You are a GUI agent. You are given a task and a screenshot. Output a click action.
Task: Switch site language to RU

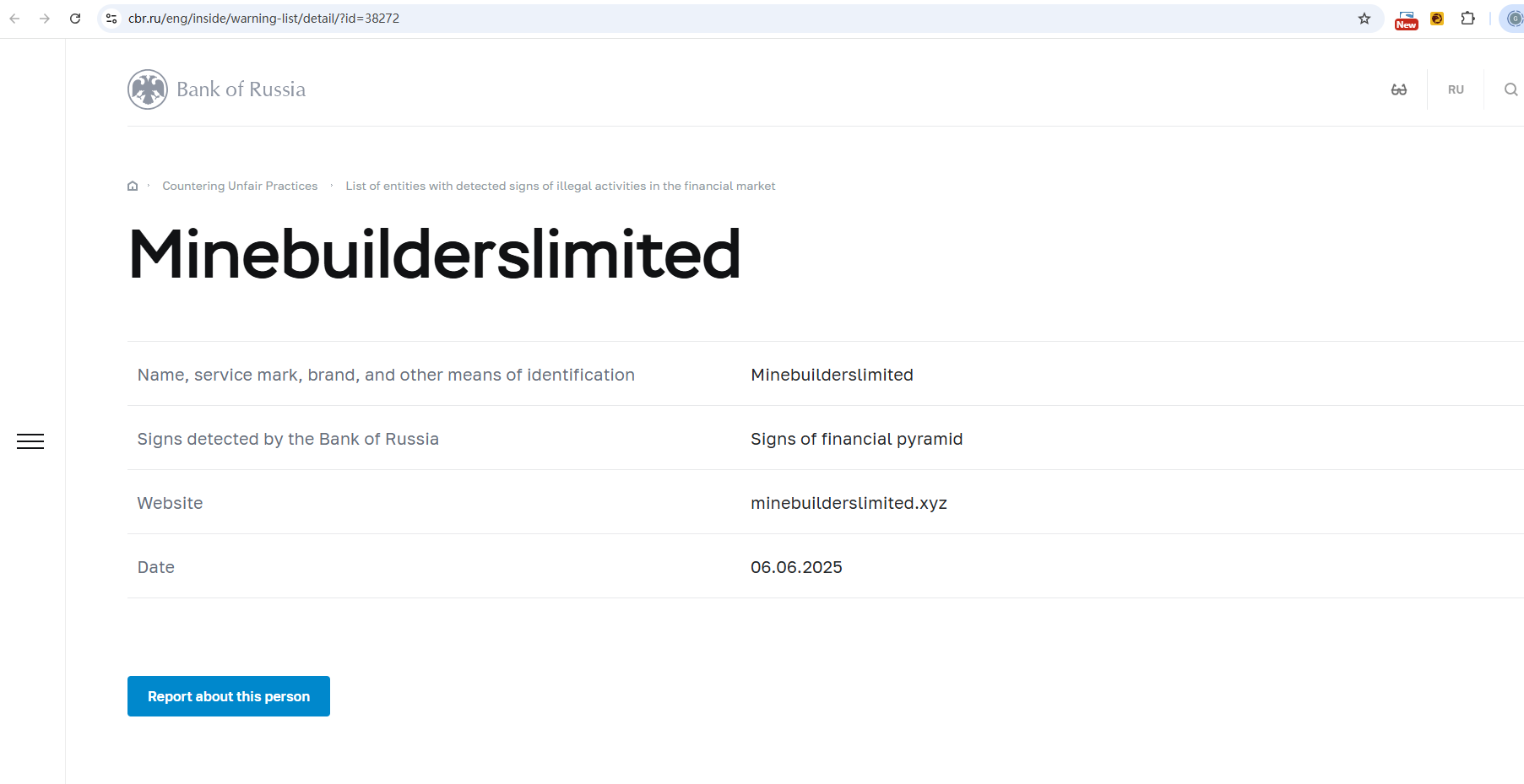pyautogui.click(x=1456, y=89)
